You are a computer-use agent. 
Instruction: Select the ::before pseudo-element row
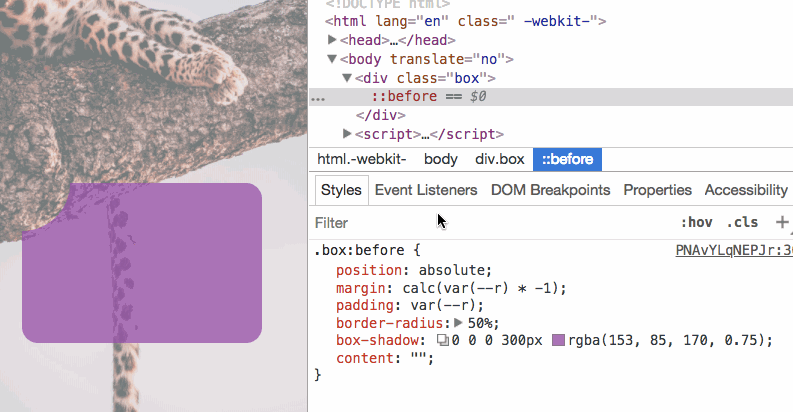pyautogui.click(x=551, y=97)
